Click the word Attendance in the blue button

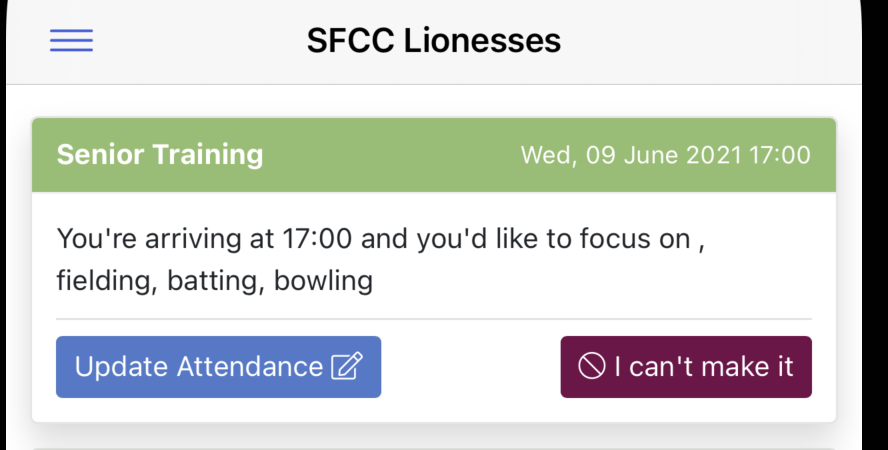click(x=250, y=366)
